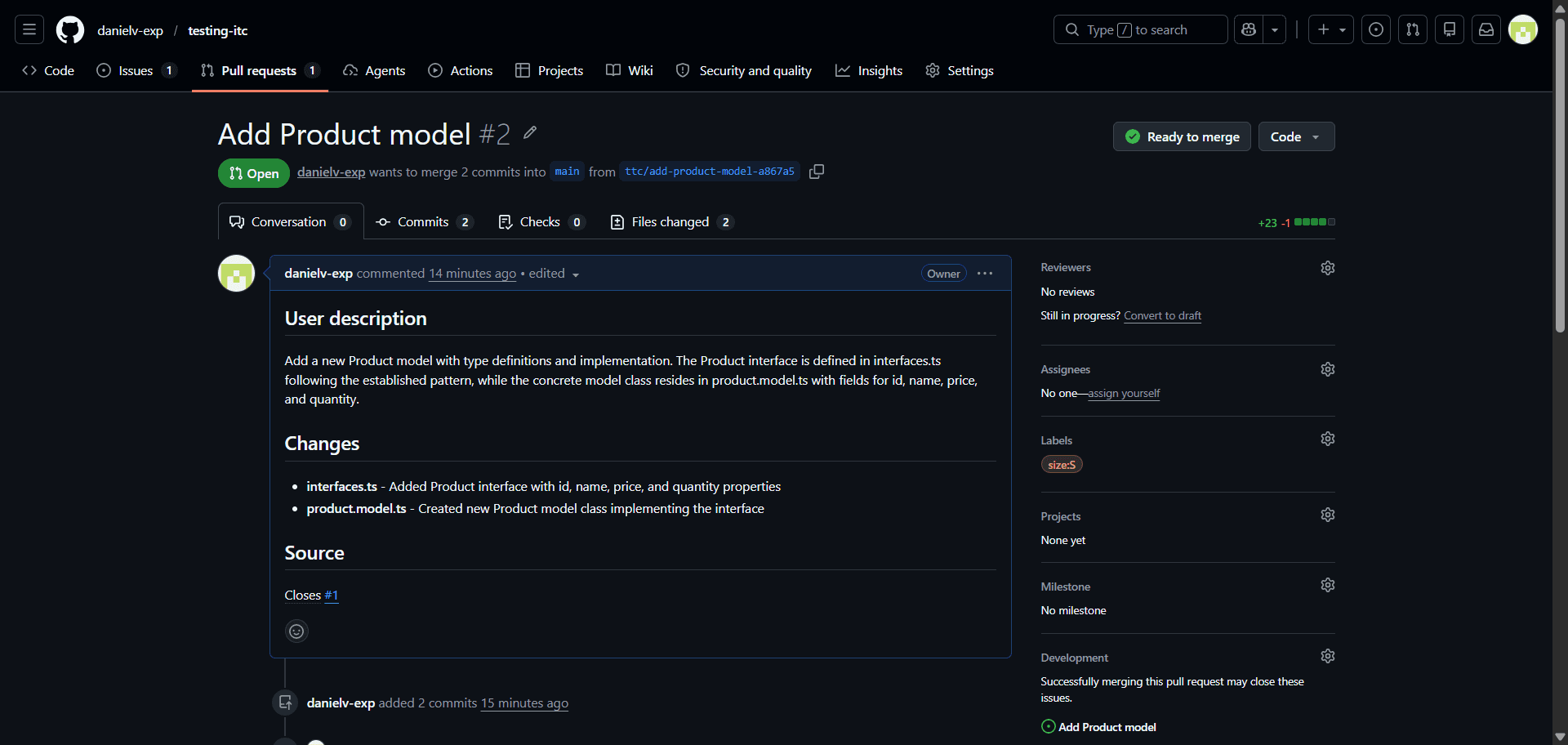Click Convert to draft link
The height and width of the screenshot is (745, 1568).
pyautogui.click(x=1162, y=316)
